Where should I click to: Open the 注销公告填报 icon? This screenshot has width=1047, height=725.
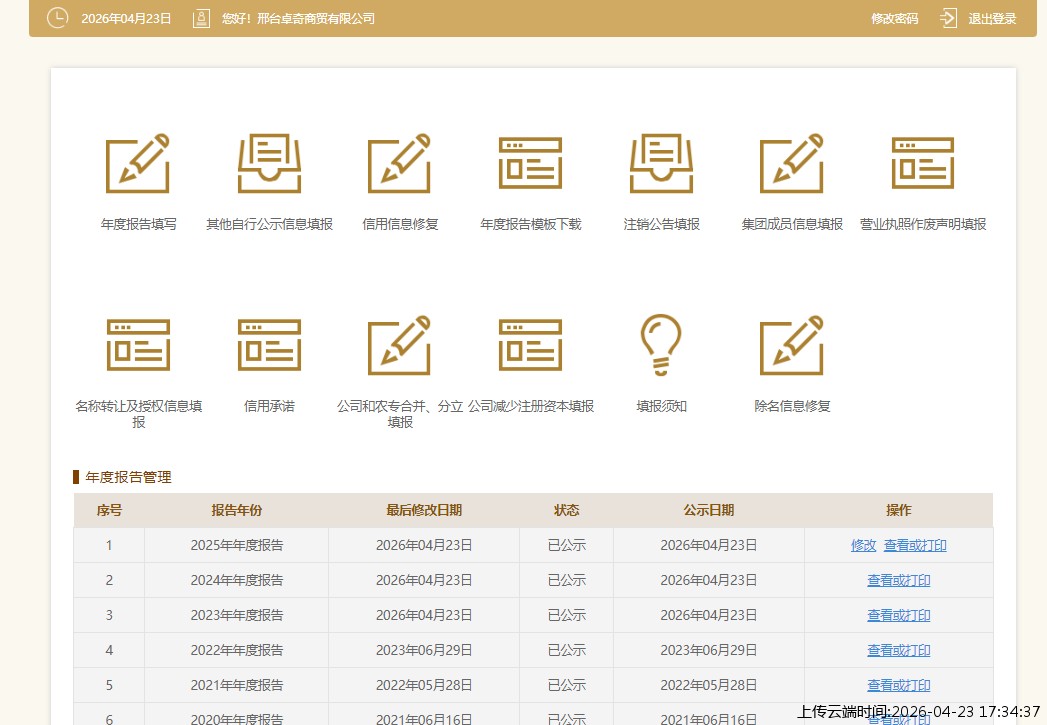click(661, 164)
